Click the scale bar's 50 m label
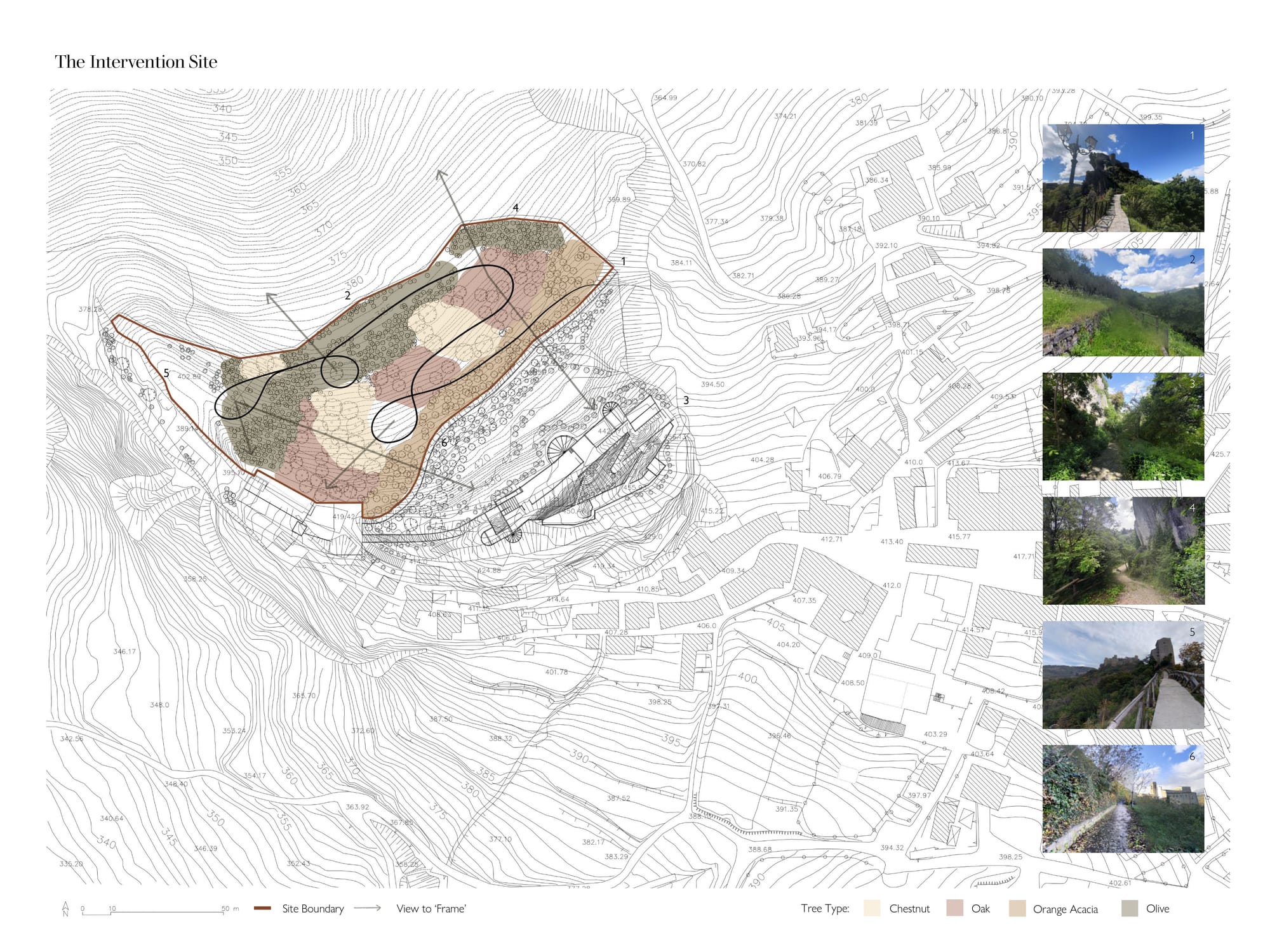The height and width of the screenshot is (952, 1270). pos(230,909)
